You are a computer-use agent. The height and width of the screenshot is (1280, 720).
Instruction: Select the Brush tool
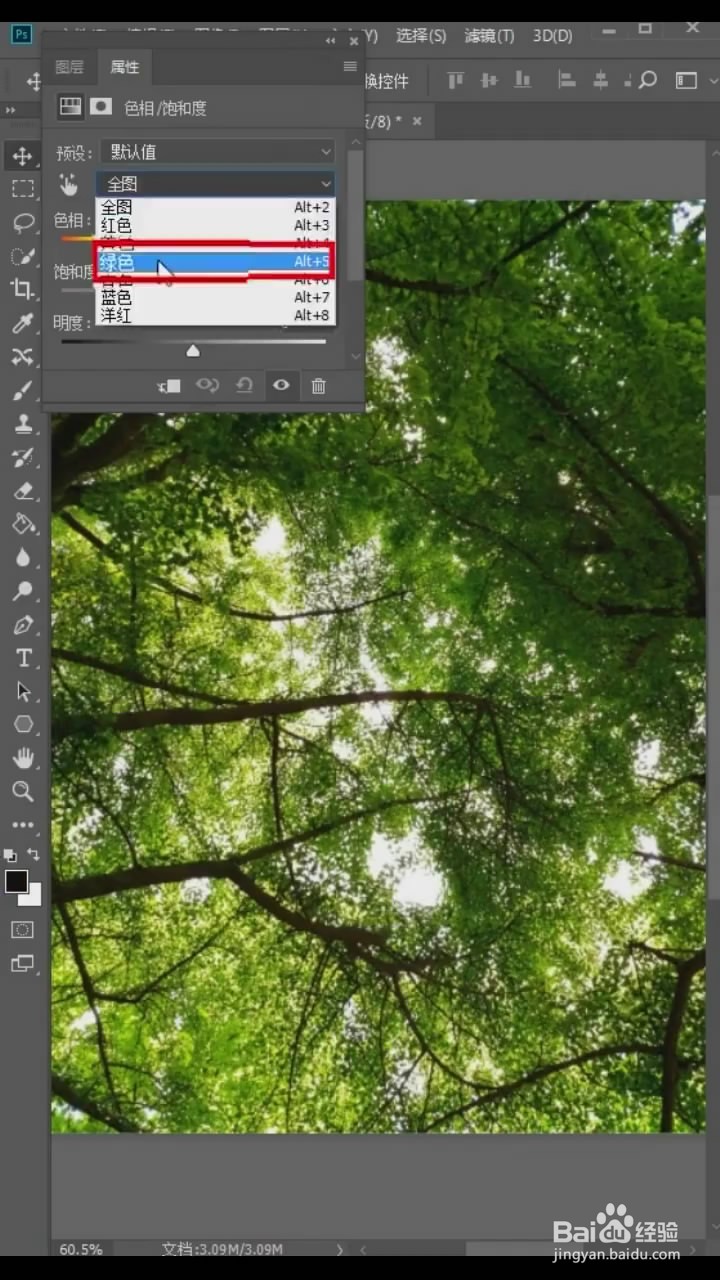(x=21, y=390)
